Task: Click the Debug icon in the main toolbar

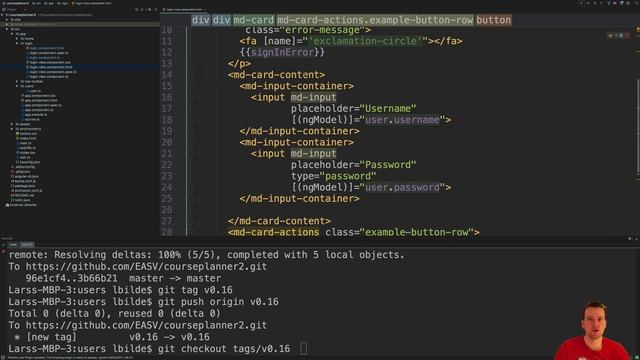Action: (595, 3)
